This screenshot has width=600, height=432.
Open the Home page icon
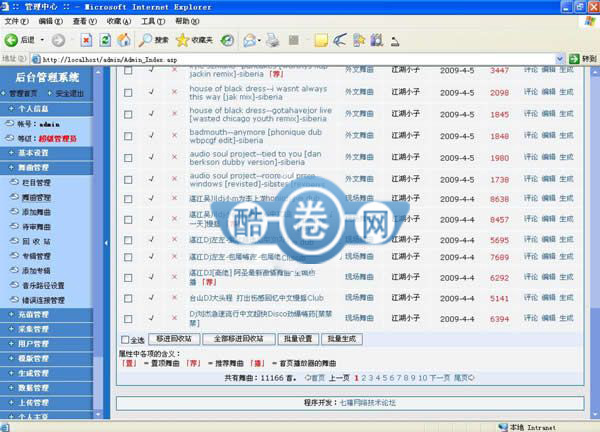124,40
